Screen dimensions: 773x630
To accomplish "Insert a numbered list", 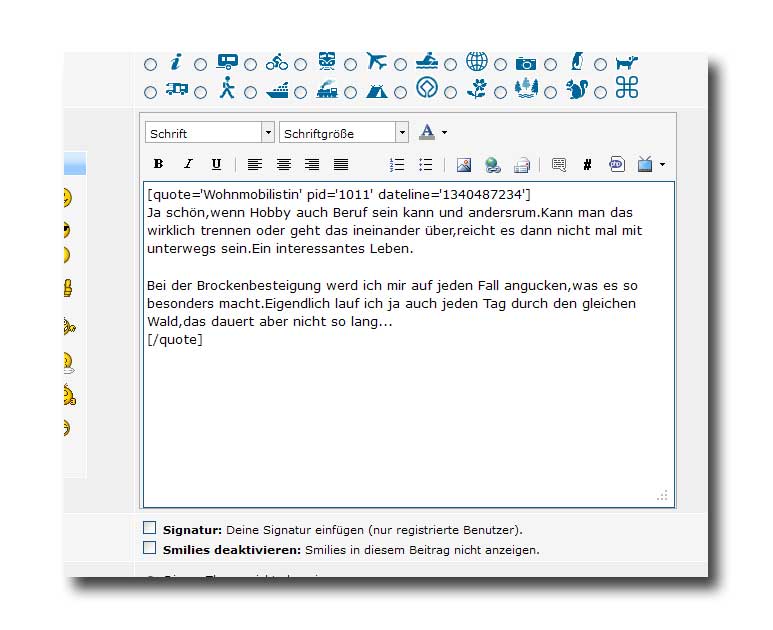I will click(x=397, y=165).
